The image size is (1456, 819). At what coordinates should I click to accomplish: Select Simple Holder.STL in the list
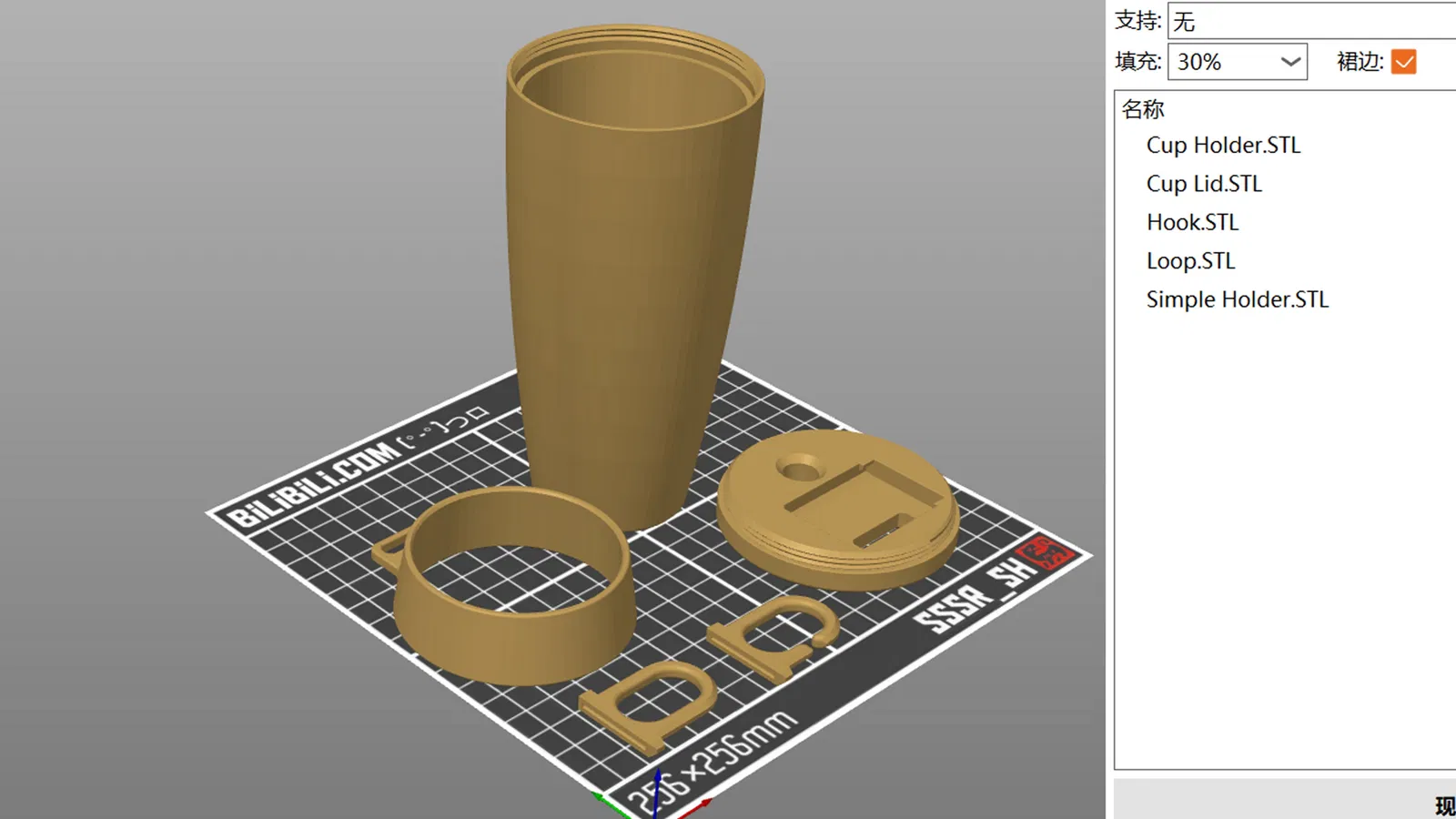click(x=1237, y=299)
